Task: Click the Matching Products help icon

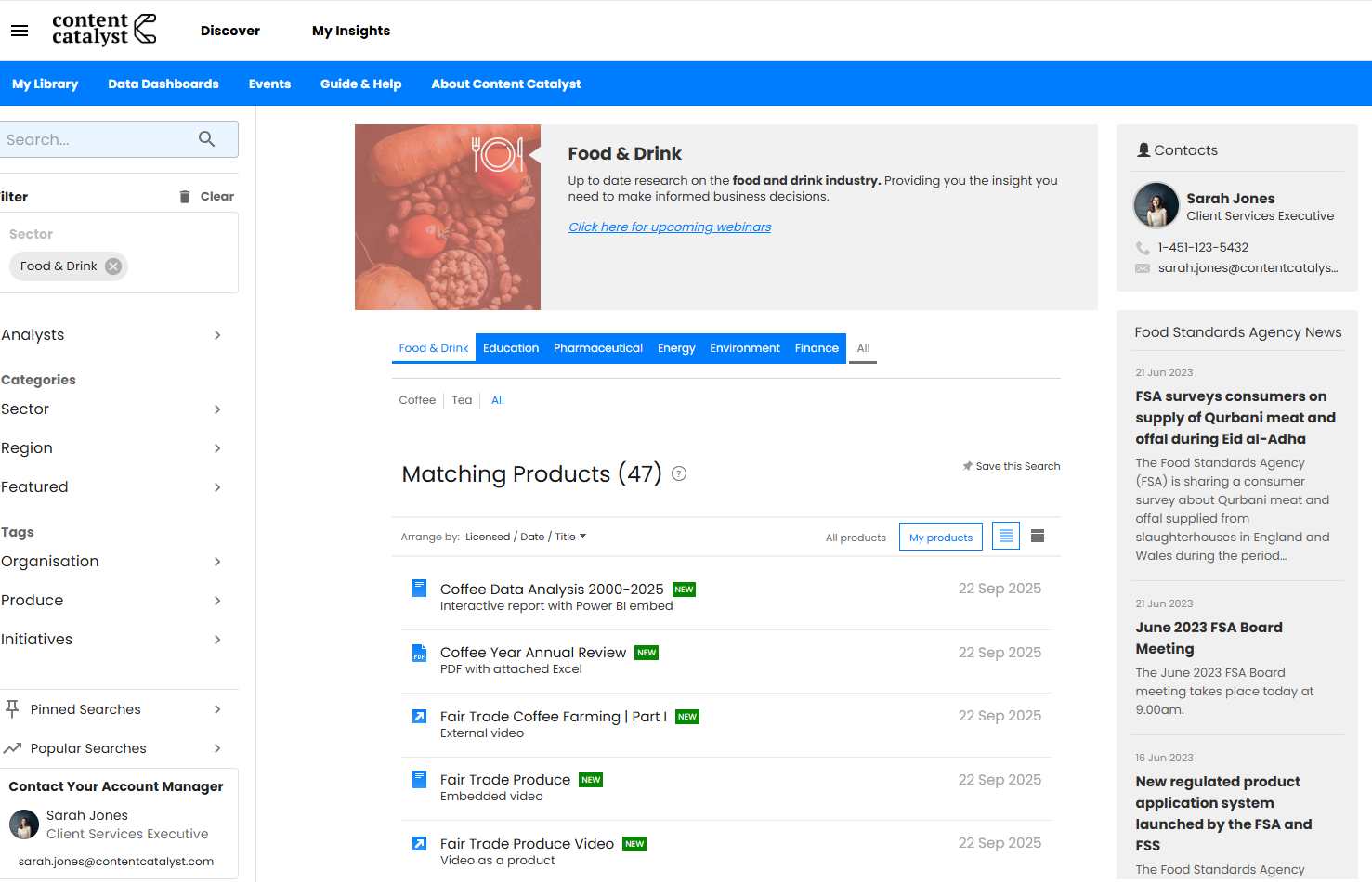Action: (679, 473)
